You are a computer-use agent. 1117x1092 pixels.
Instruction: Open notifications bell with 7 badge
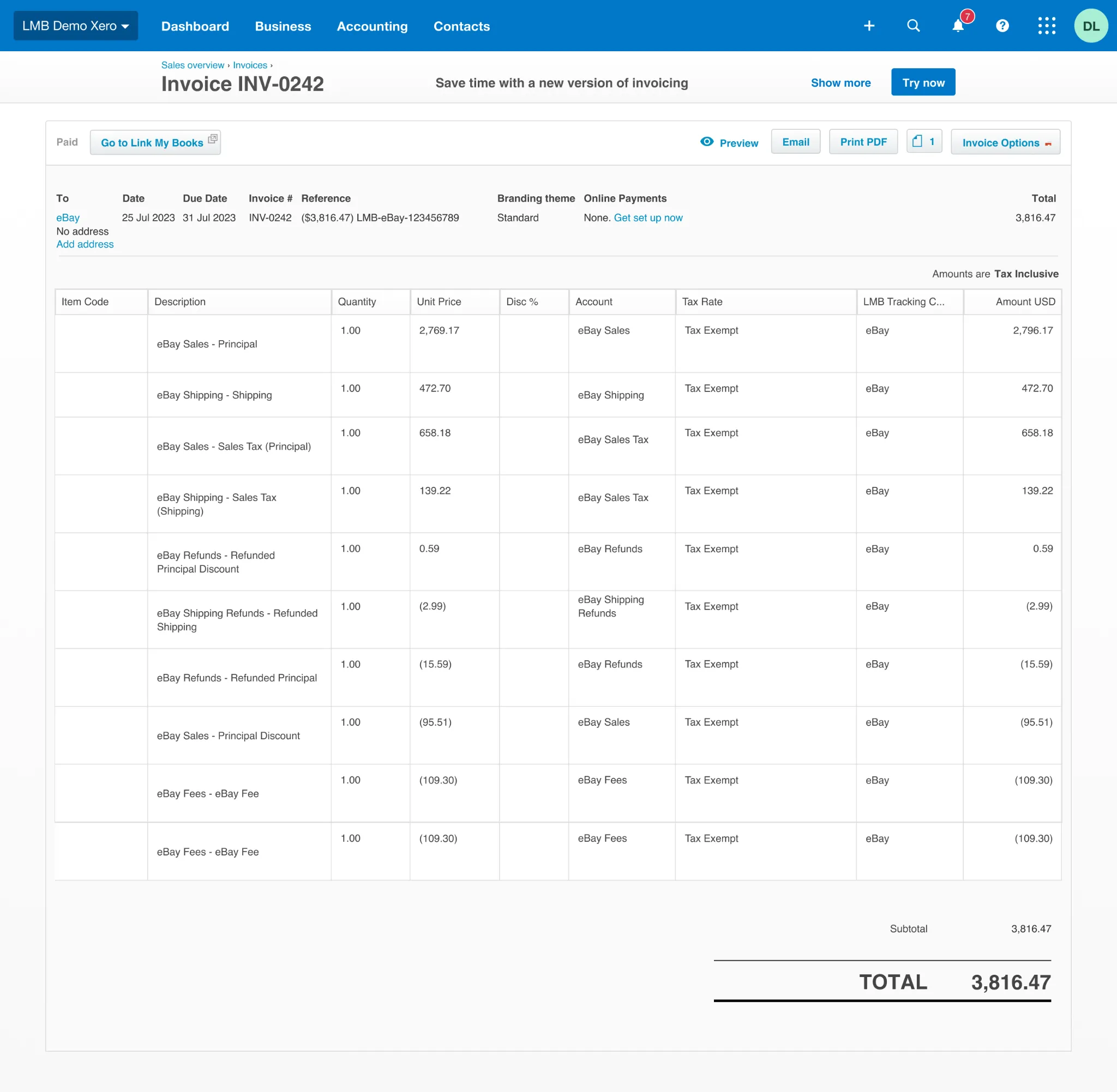[959, 25]
